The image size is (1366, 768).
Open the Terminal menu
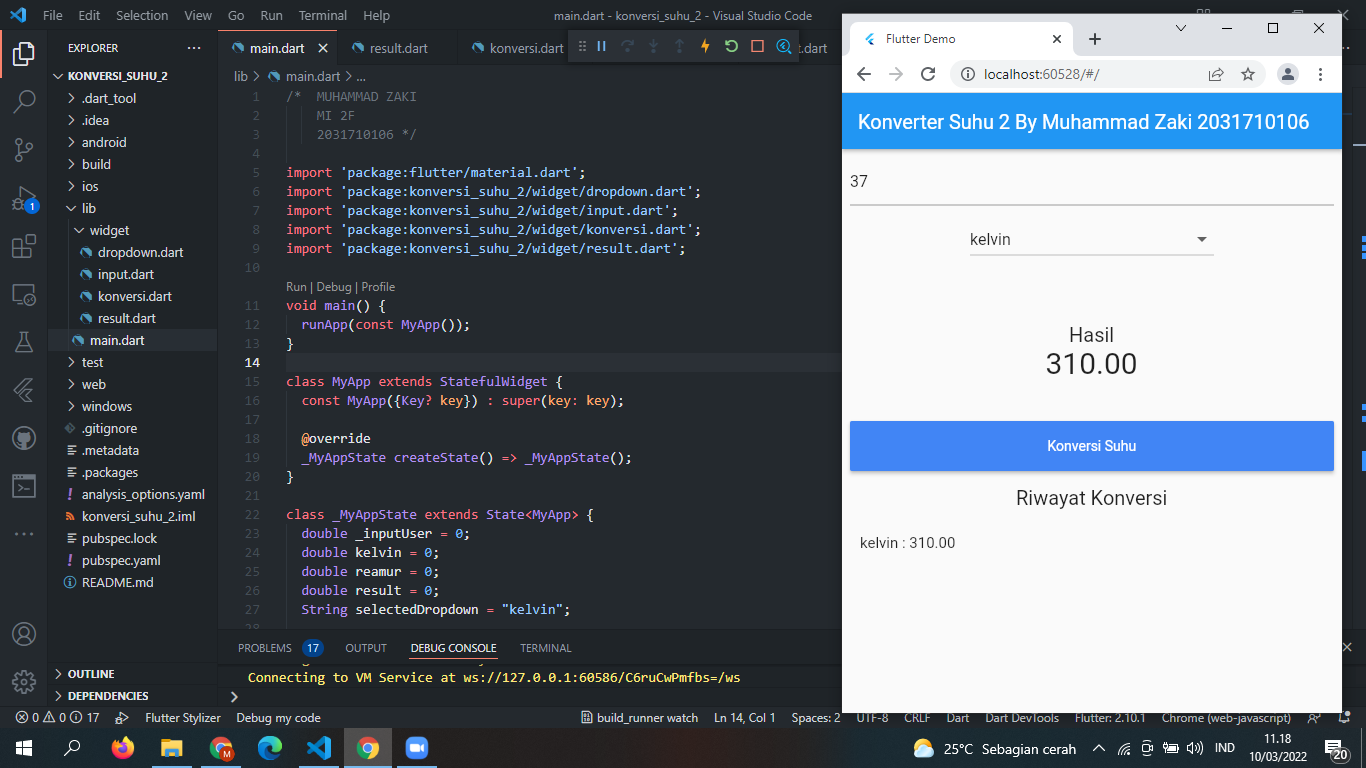tap(322, 15)
